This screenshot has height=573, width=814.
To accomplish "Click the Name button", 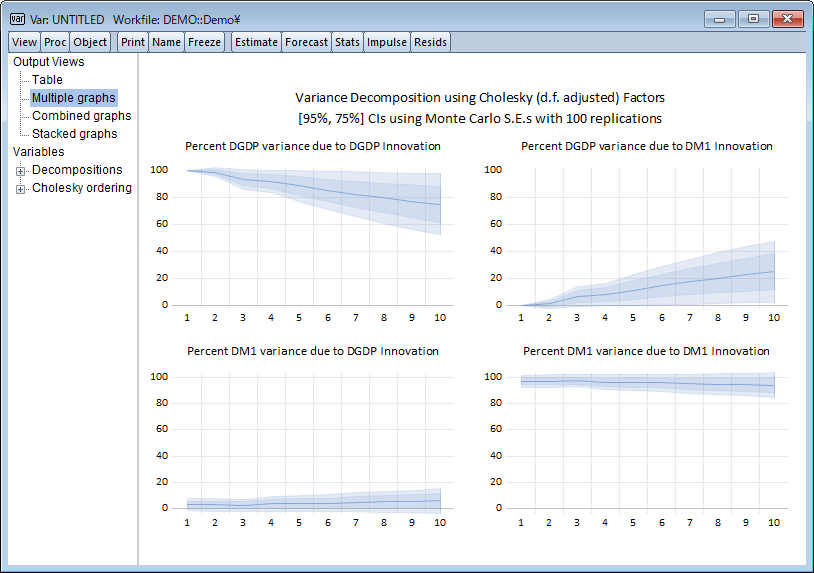I will (x=167, y=42).
